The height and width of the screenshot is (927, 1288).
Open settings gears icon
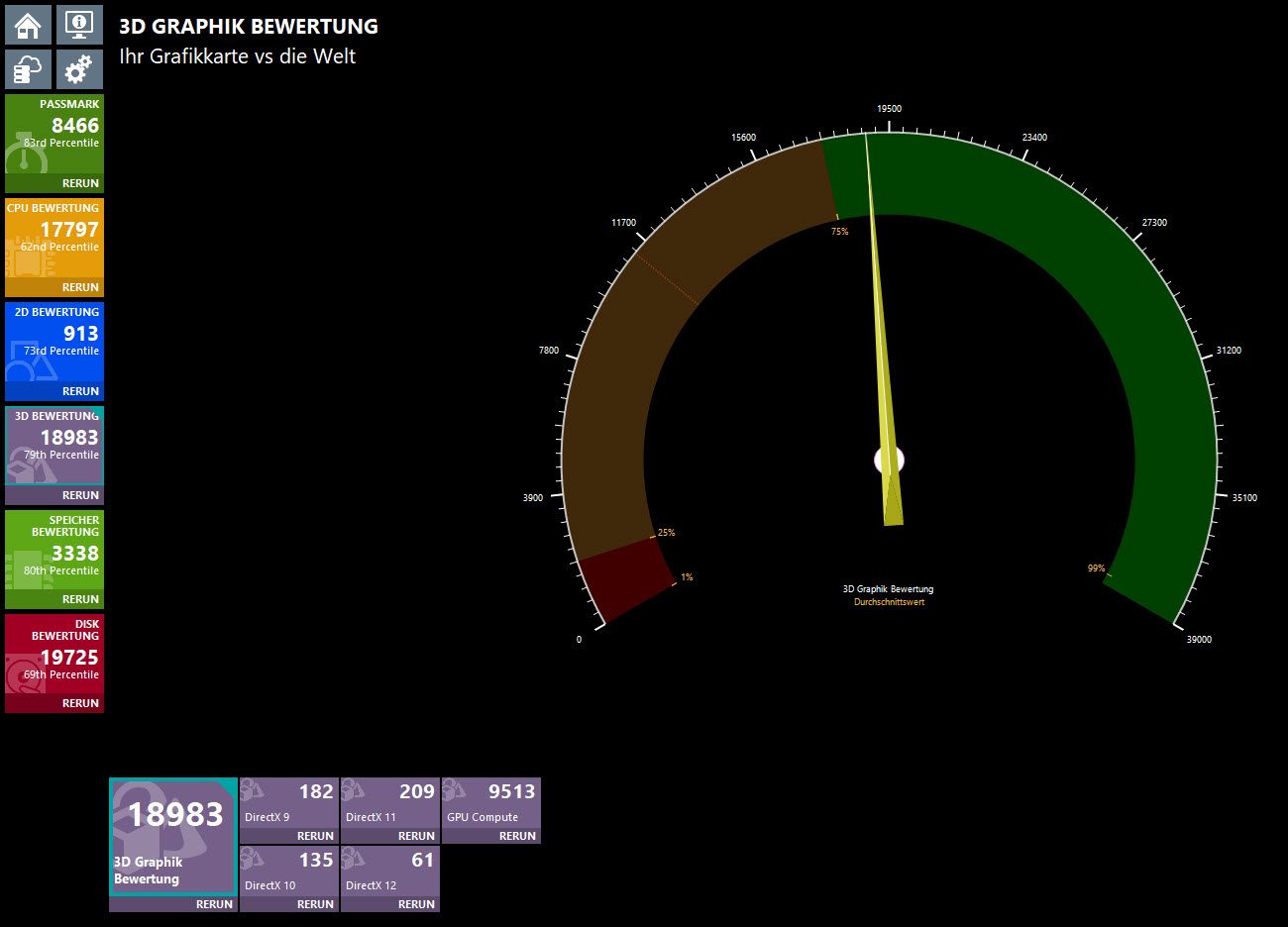(x=79, y=69)
